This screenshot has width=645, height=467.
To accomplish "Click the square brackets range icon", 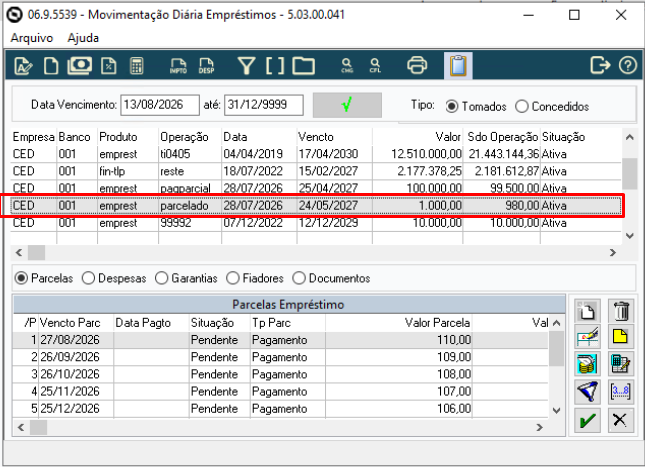I will pyautogui.click(x=275, y=66).
